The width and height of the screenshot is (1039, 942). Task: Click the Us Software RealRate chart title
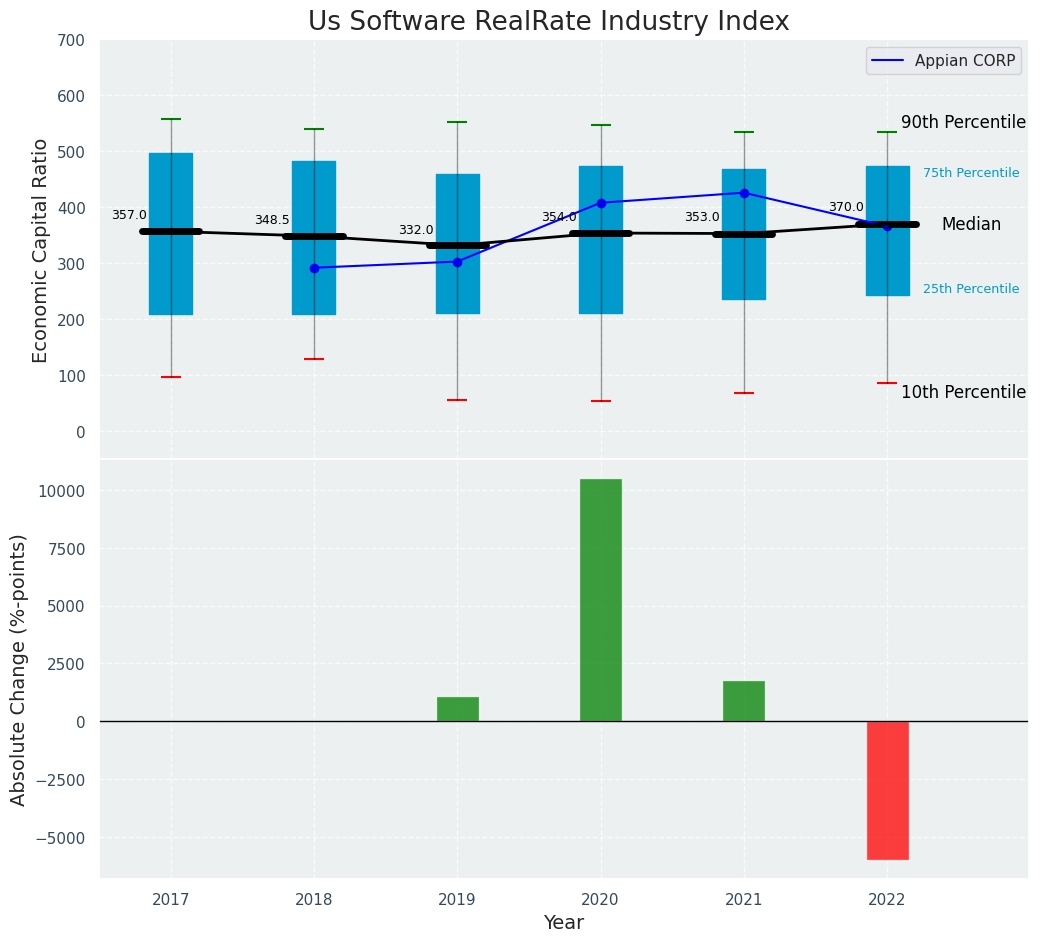point(548,22)
